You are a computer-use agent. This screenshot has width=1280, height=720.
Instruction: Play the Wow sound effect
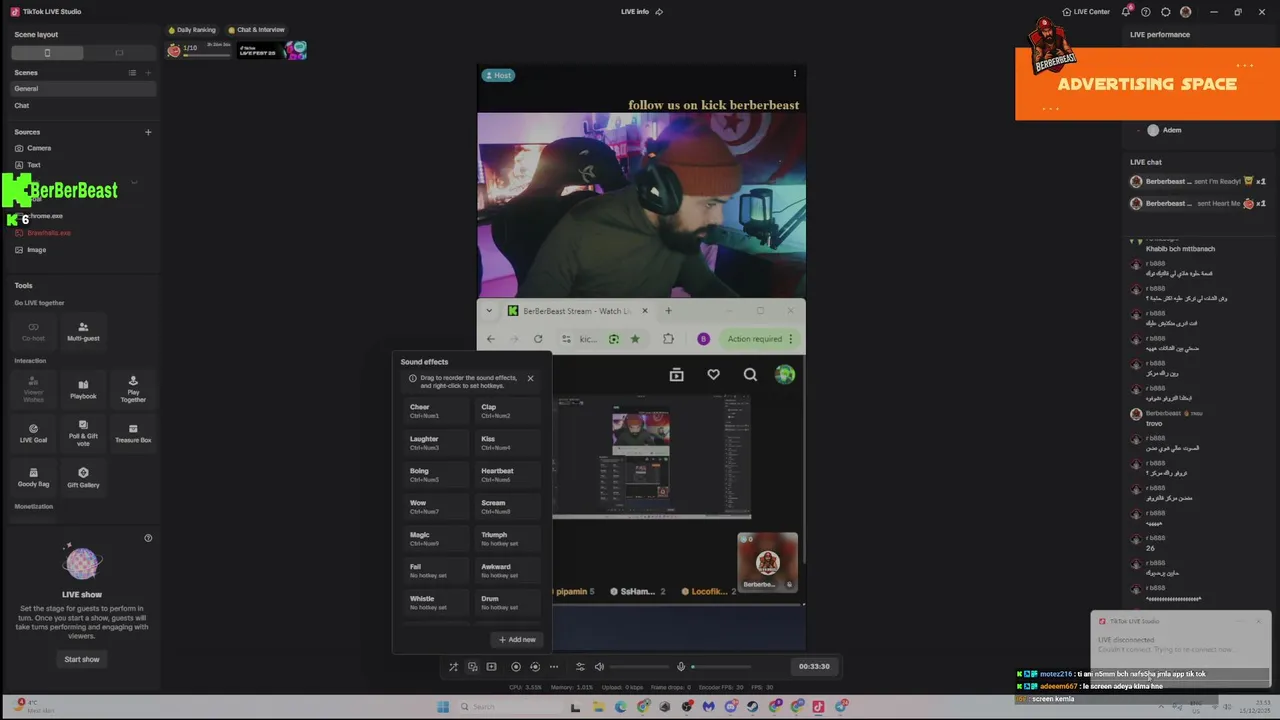click(434, 507)
